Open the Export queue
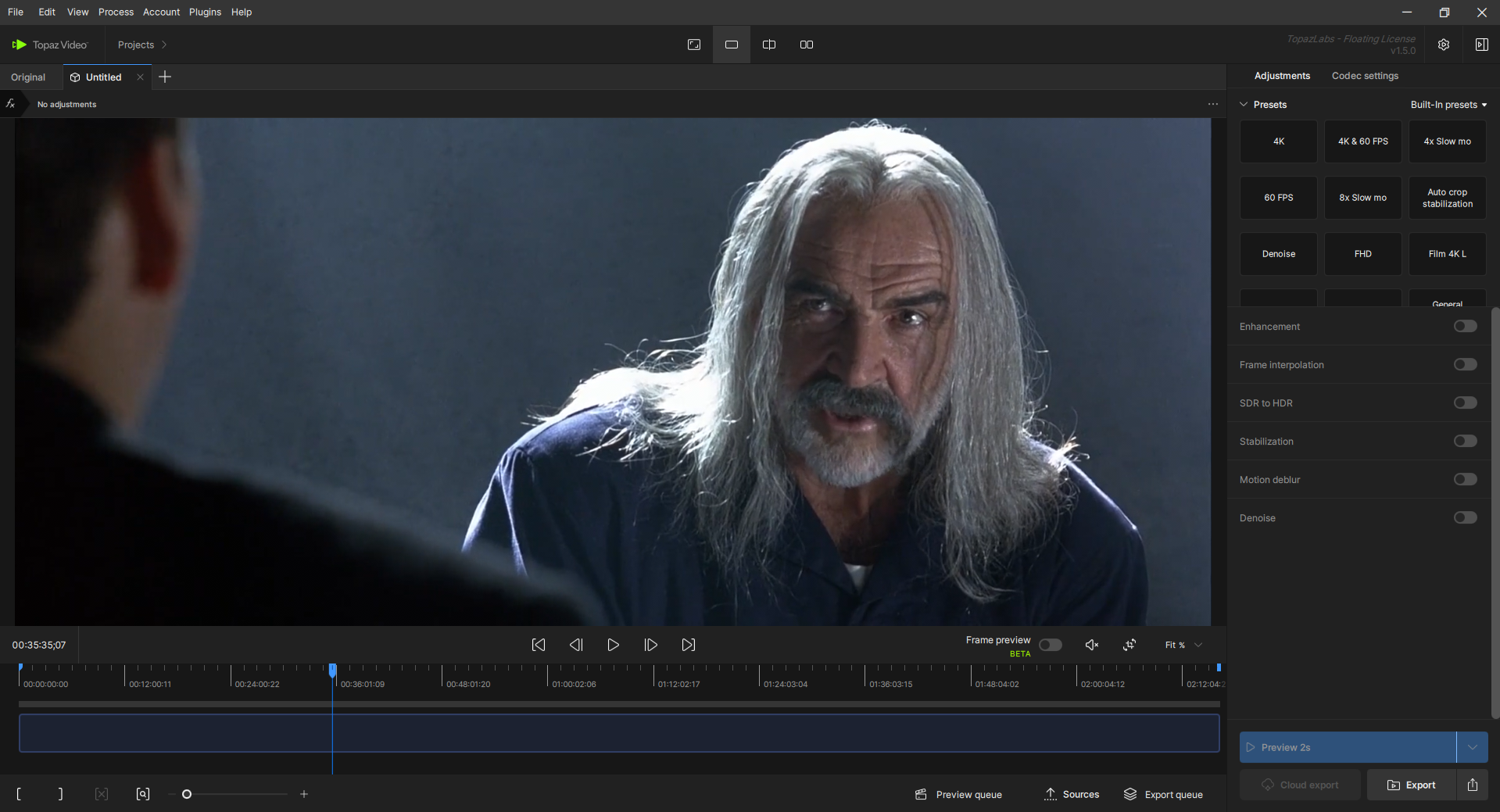The height and width of the screenshot is (812, 1500). click(1163, 794)
